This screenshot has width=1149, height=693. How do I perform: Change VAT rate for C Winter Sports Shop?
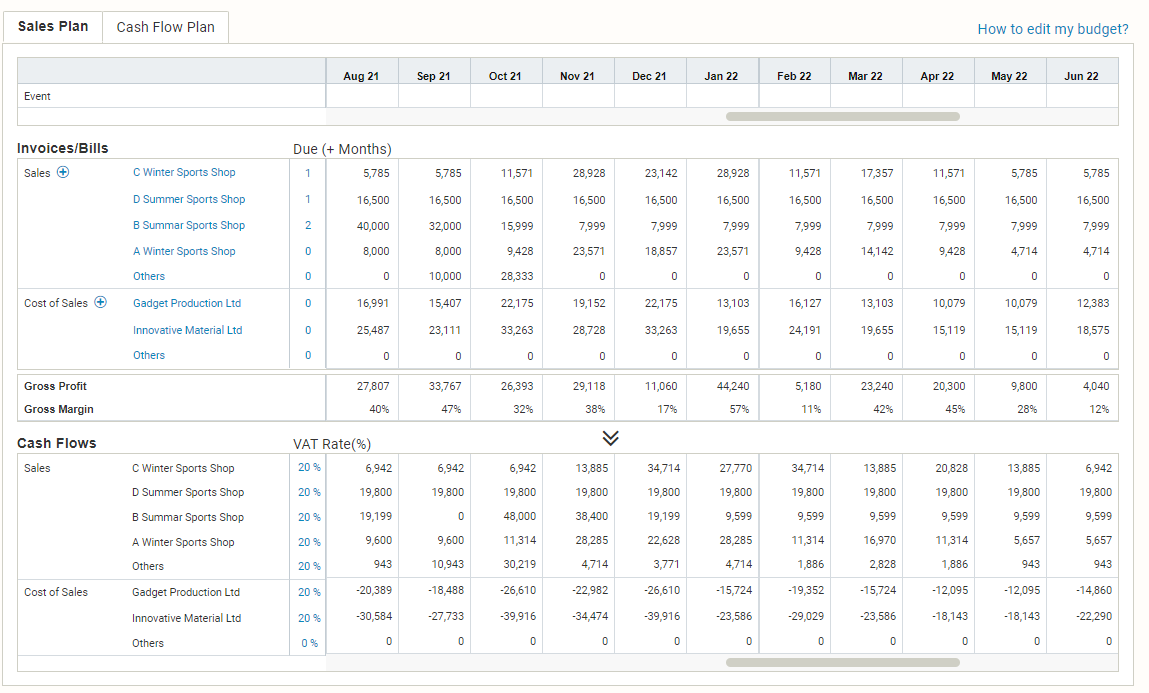[x=309, y=467]
